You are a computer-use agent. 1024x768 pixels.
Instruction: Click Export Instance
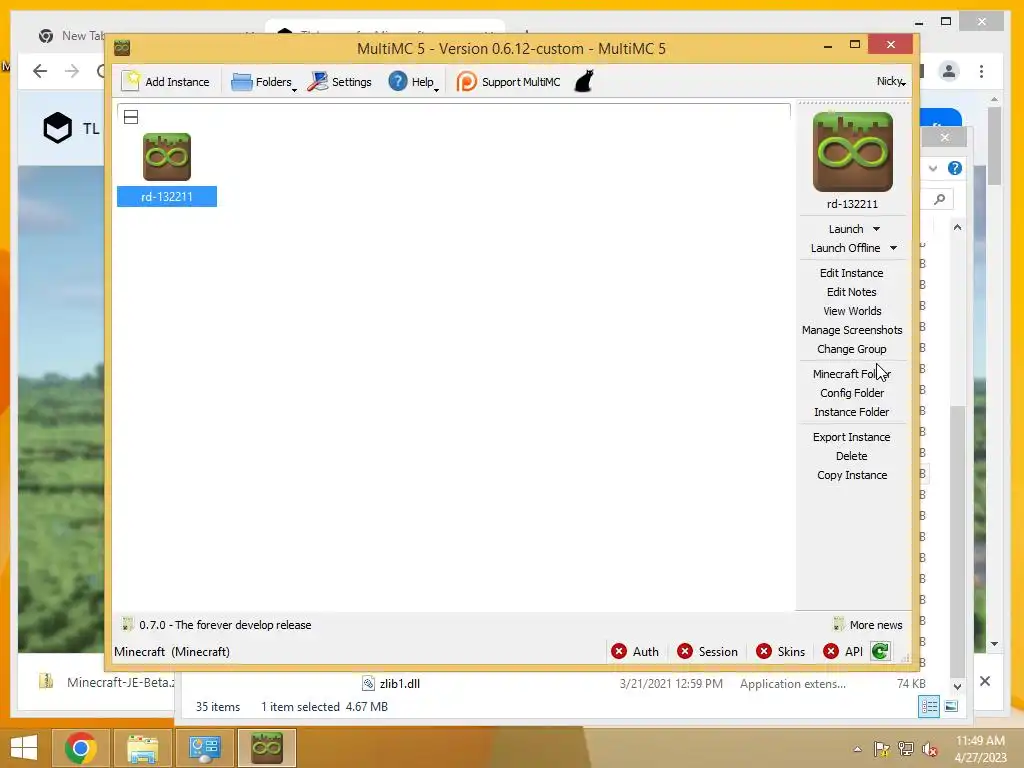852,437
